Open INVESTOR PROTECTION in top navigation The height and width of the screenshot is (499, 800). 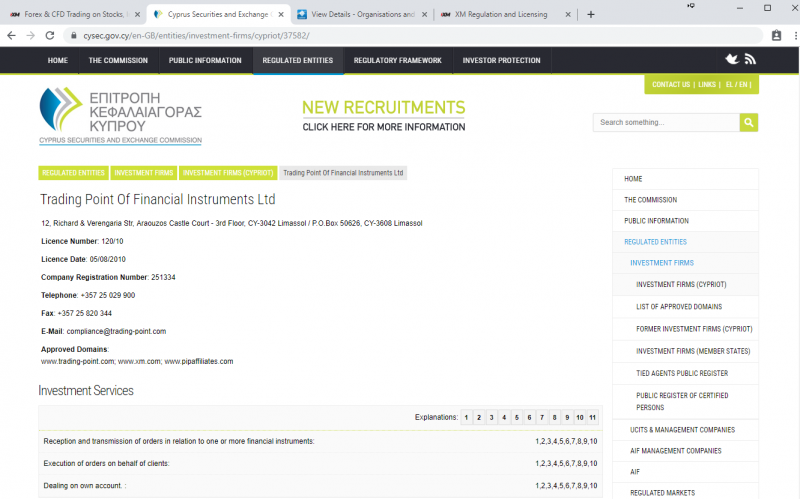pos(502,60)
